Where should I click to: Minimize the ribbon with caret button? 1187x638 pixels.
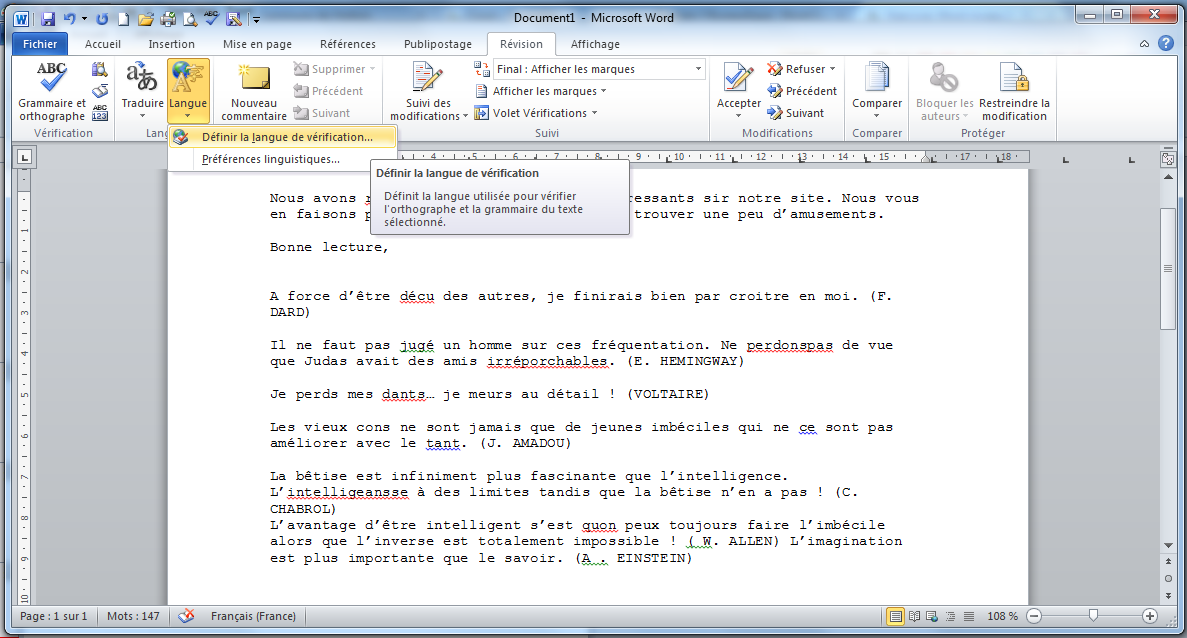pos(1144,44)
